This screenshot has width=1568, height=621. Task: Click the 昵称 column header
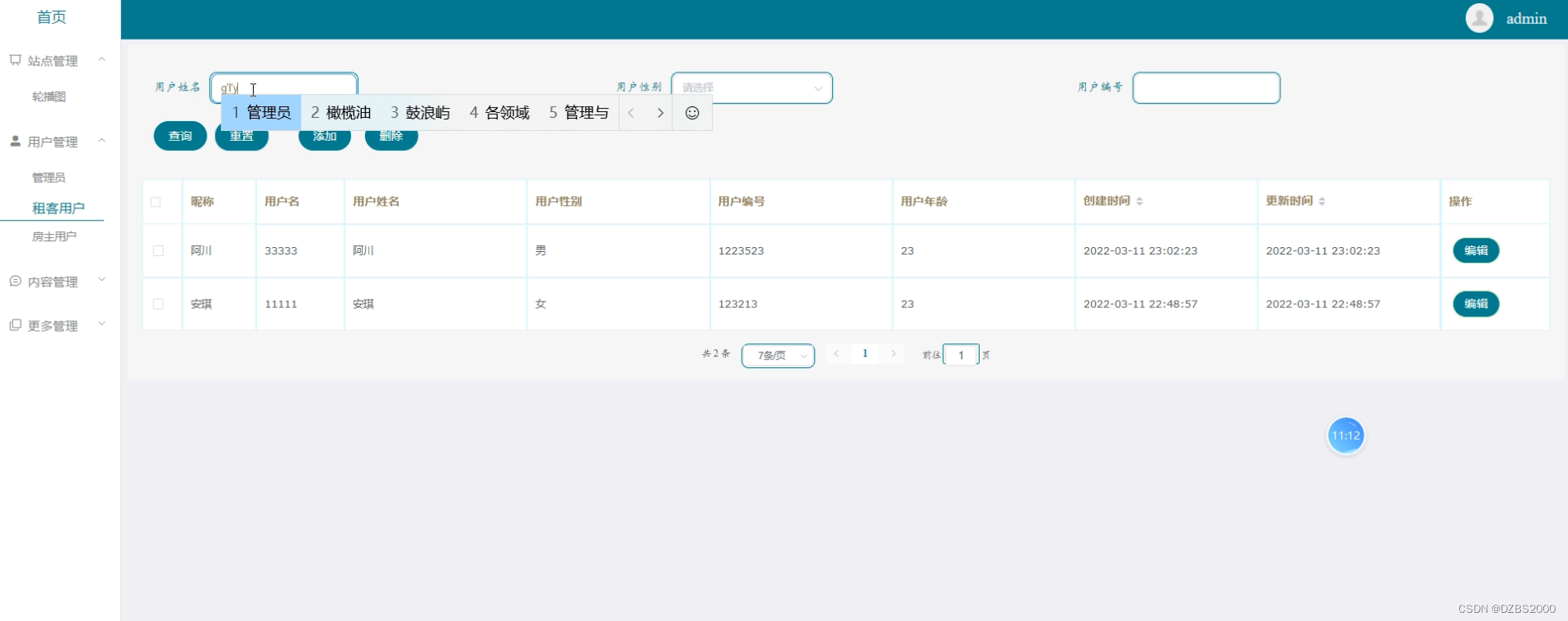202,201
